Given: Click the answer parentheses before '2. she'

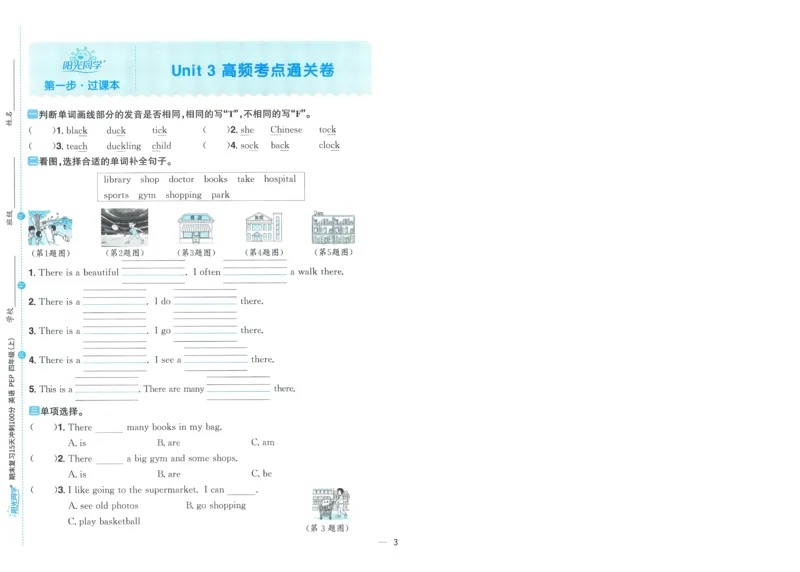Looking at the screenshot, I should 216,130.
